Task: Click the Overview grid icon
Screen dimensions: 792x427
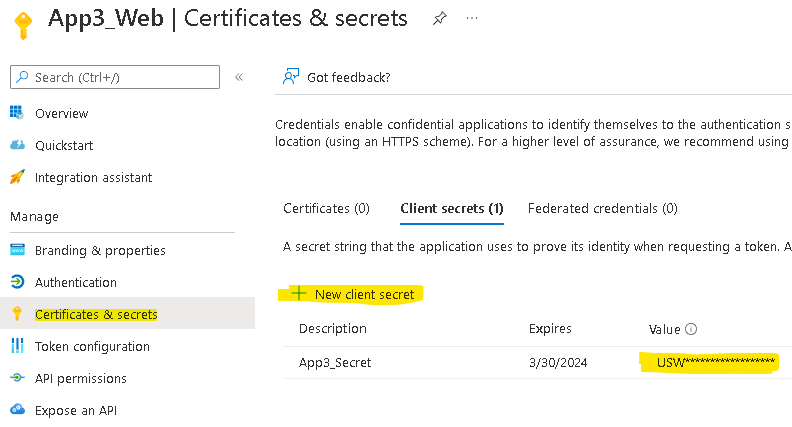Action: (x=17, y=113)
